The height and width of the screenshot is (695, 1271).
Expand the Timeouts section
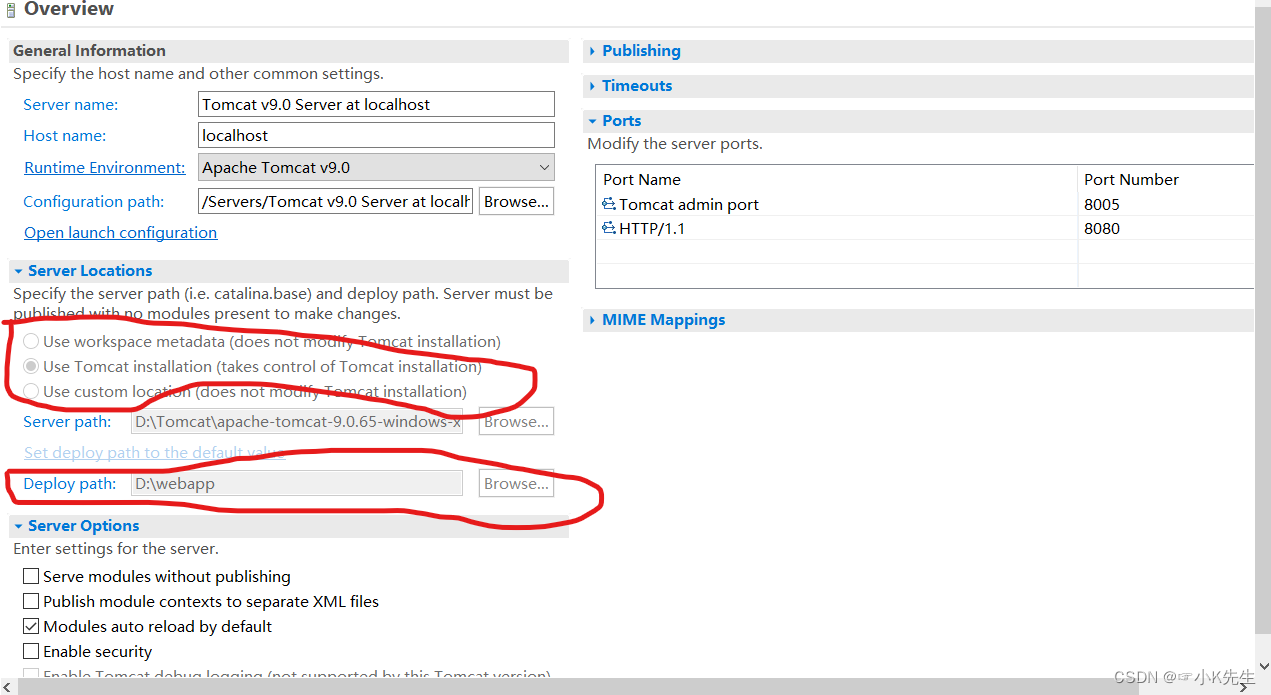pyautogui.click(x=593, y=86)
